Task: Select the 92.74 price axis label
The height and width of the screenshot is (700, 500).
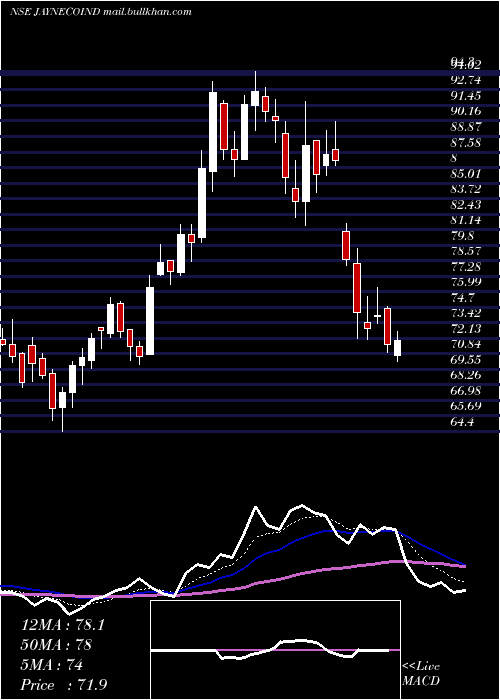Action: 465,81
